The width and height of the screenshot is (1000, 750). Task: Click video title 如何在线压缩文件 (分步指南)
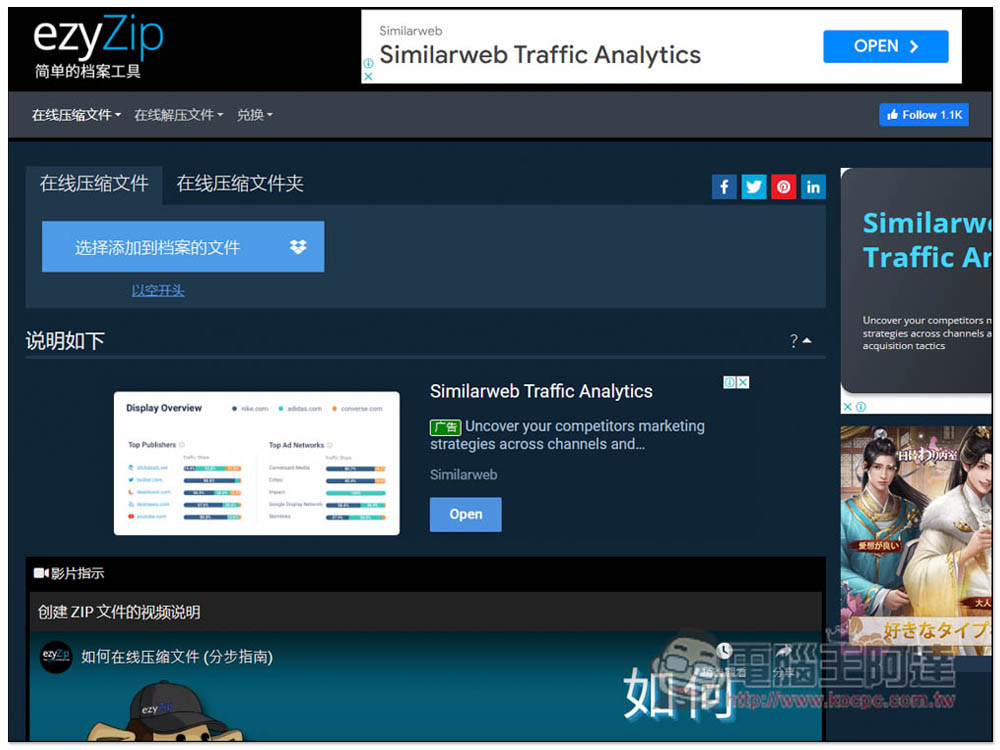[177, 657]
